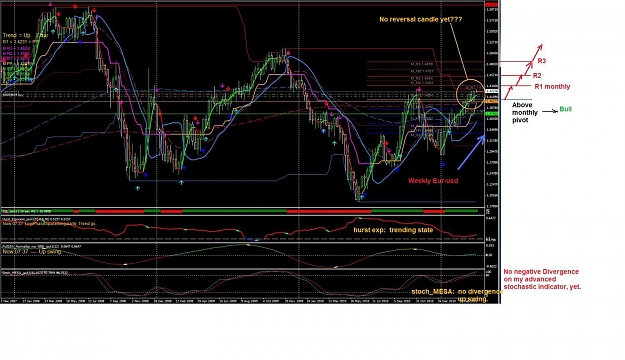Click the green price tag on the scale
This screenshot has height=360, width=625.
click(492, 114)
